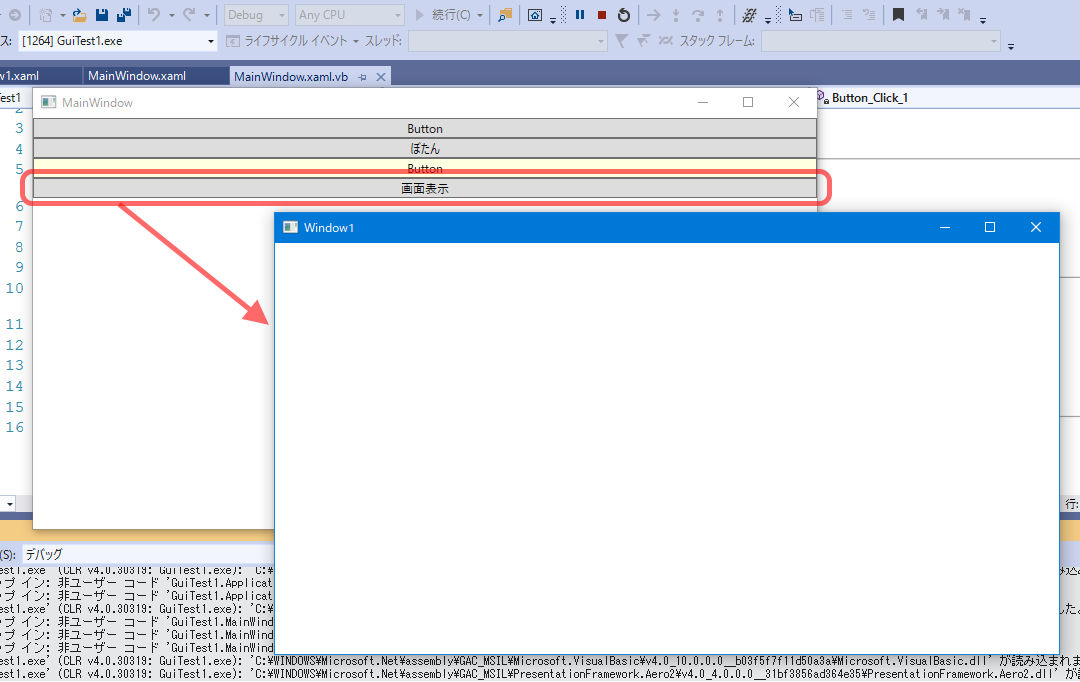Click the live visual tree toolbar icon

534,14
